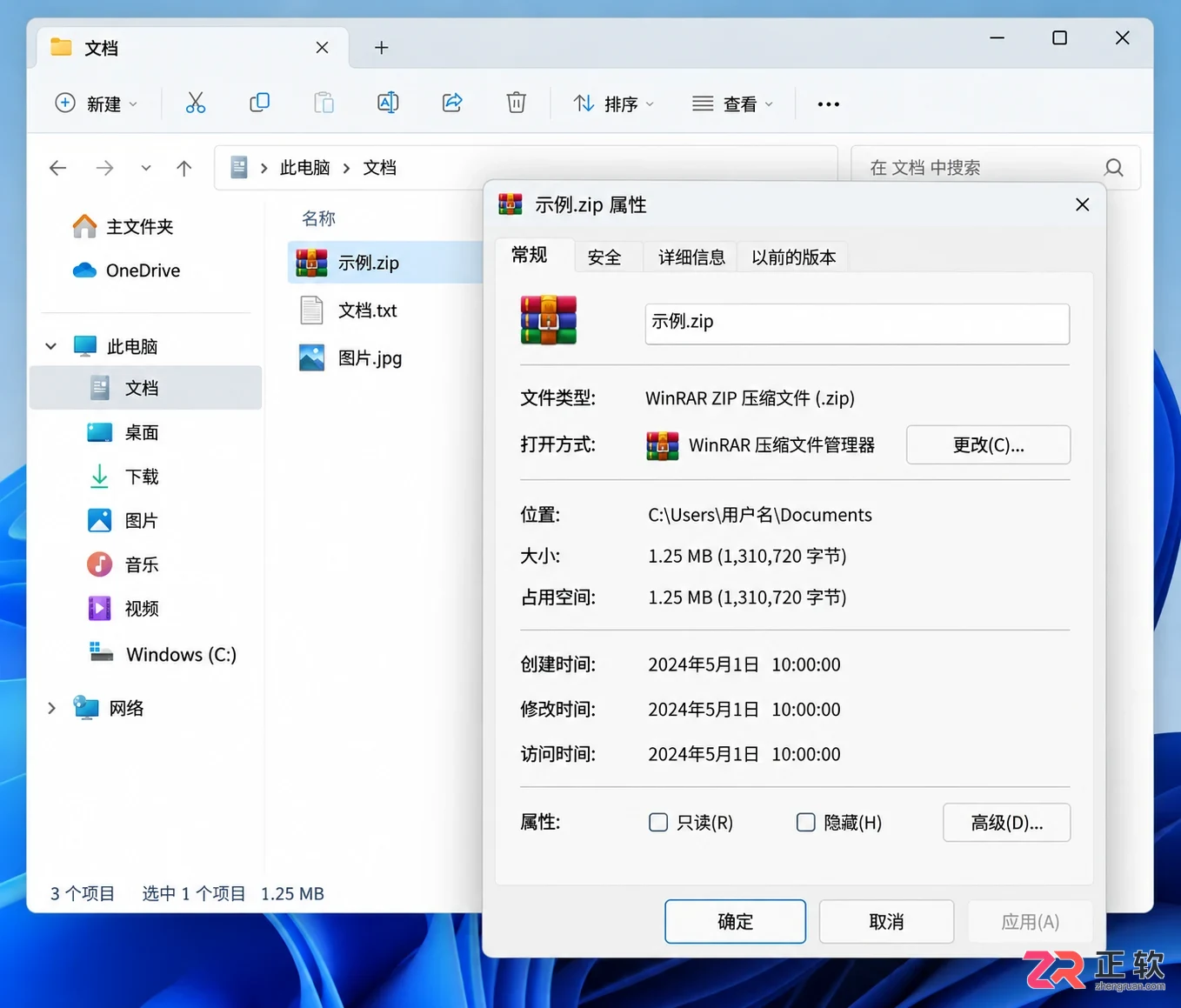Go back with the left arrow
The image size is (1181, 1008).
click(58, 168)
